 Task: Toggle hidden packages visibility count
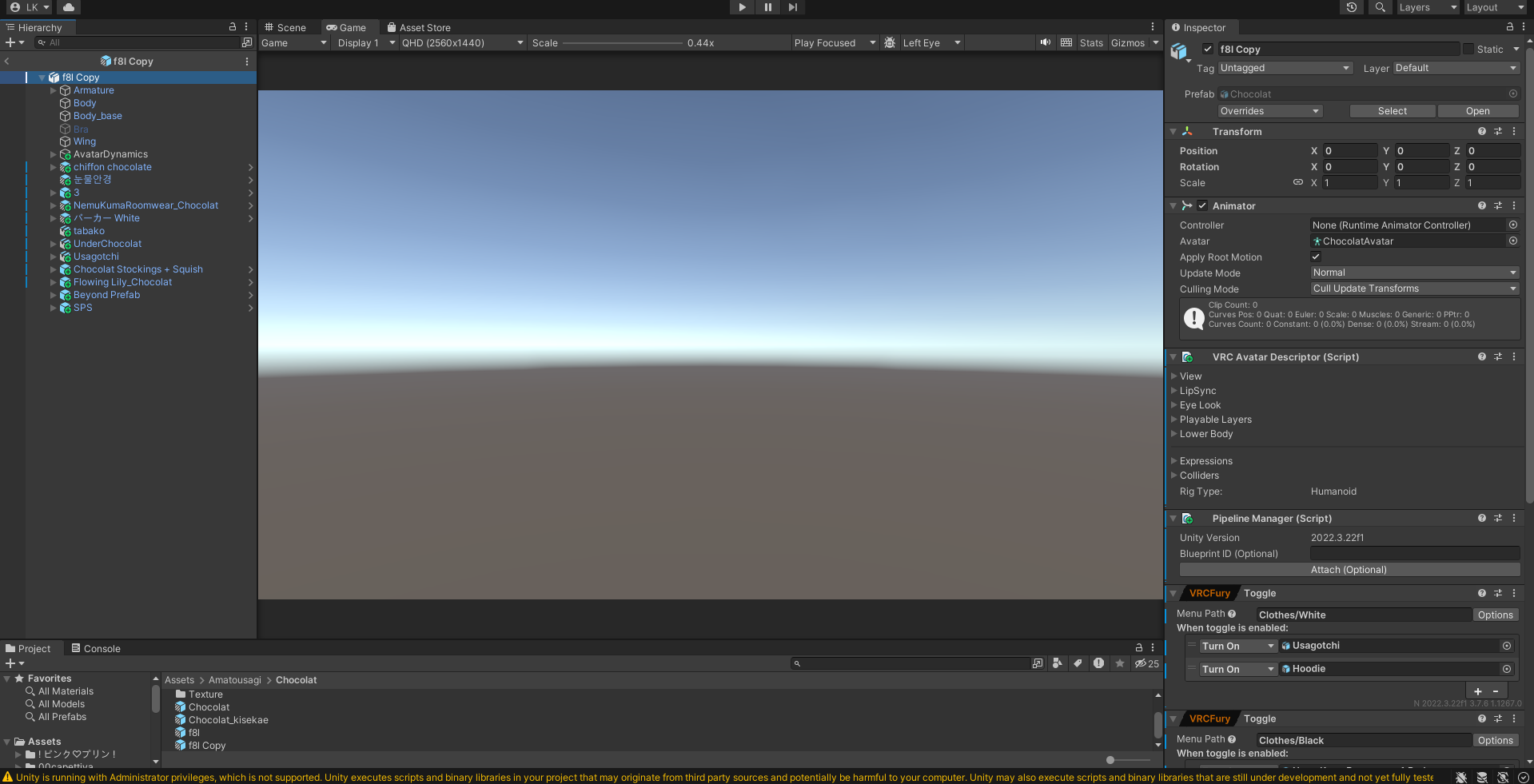(x=1147, y=663)
